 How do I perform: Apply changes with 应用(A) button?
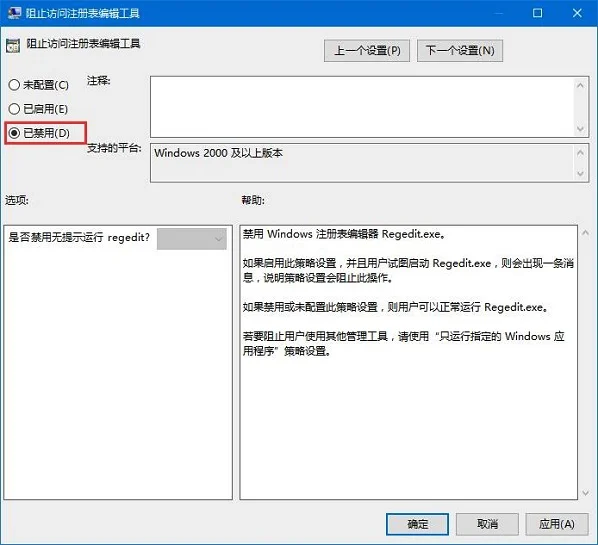557,524
